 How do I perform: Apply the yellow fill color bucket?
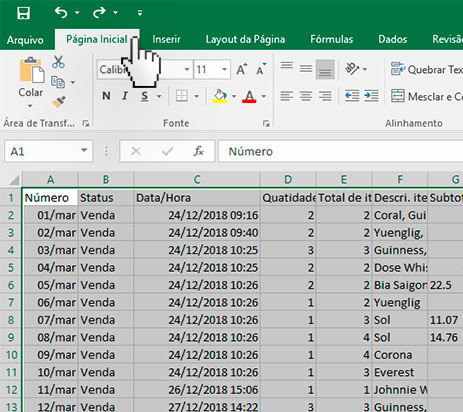point(220,96)
